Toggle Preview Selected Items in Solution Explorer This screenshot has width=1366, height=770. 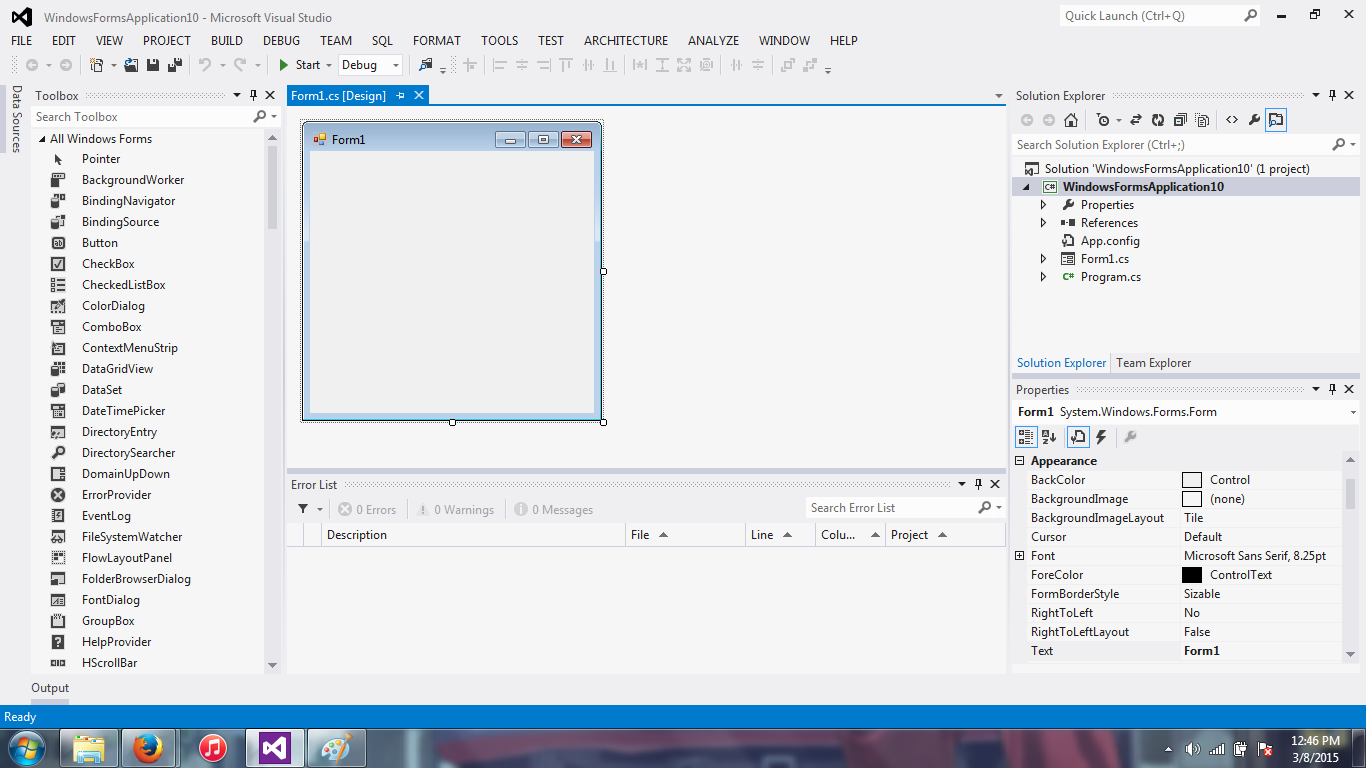[1276, 120]
